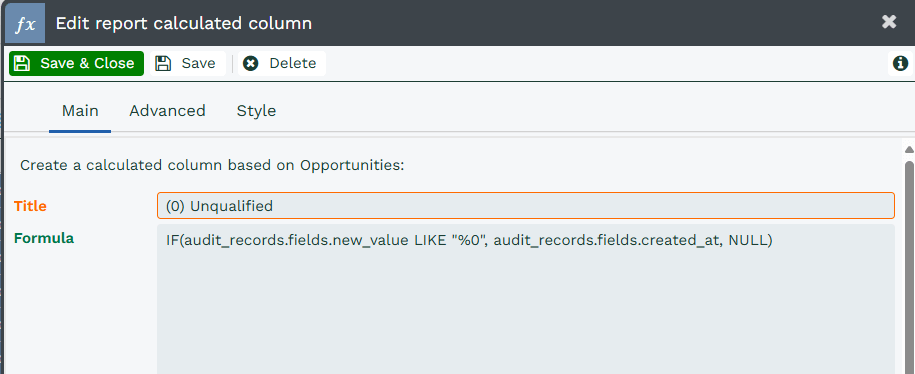
Task: Select the Style tab
Action: click(256, 111)
